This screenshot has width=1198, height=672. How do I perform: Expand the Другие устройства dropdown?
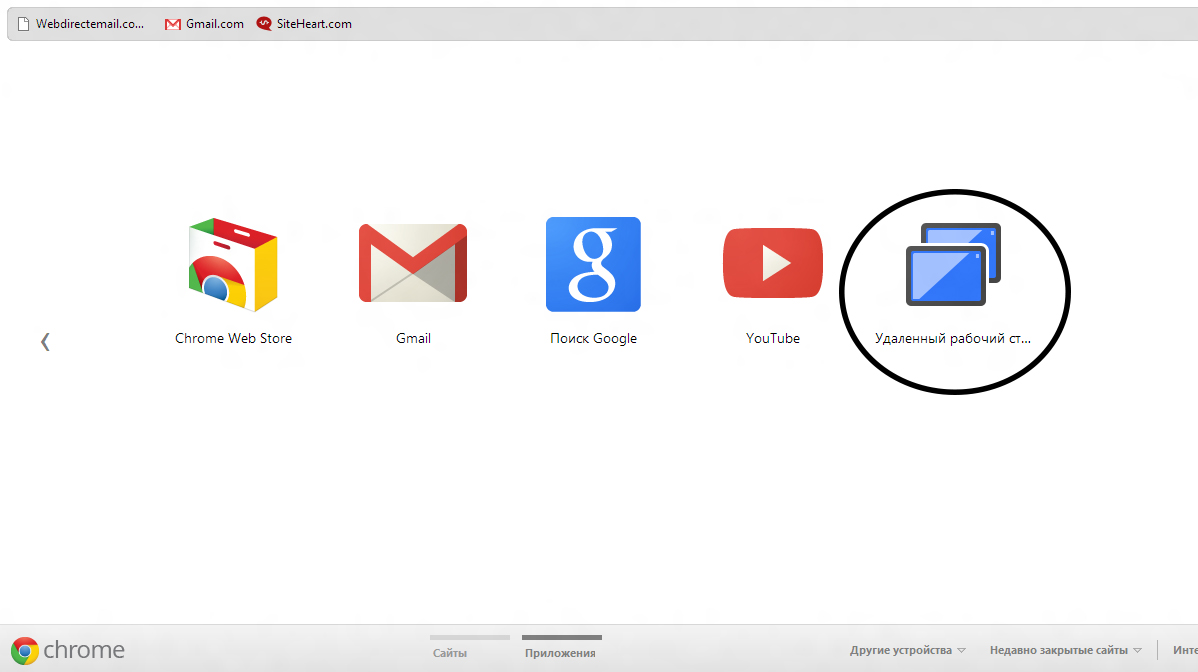pos(908,650)
